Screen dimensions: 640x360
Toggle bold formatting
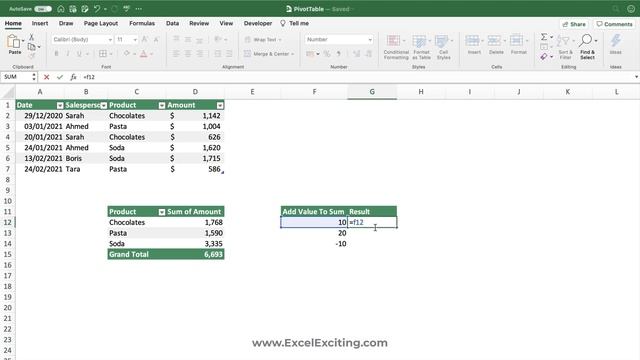point(56,54)
